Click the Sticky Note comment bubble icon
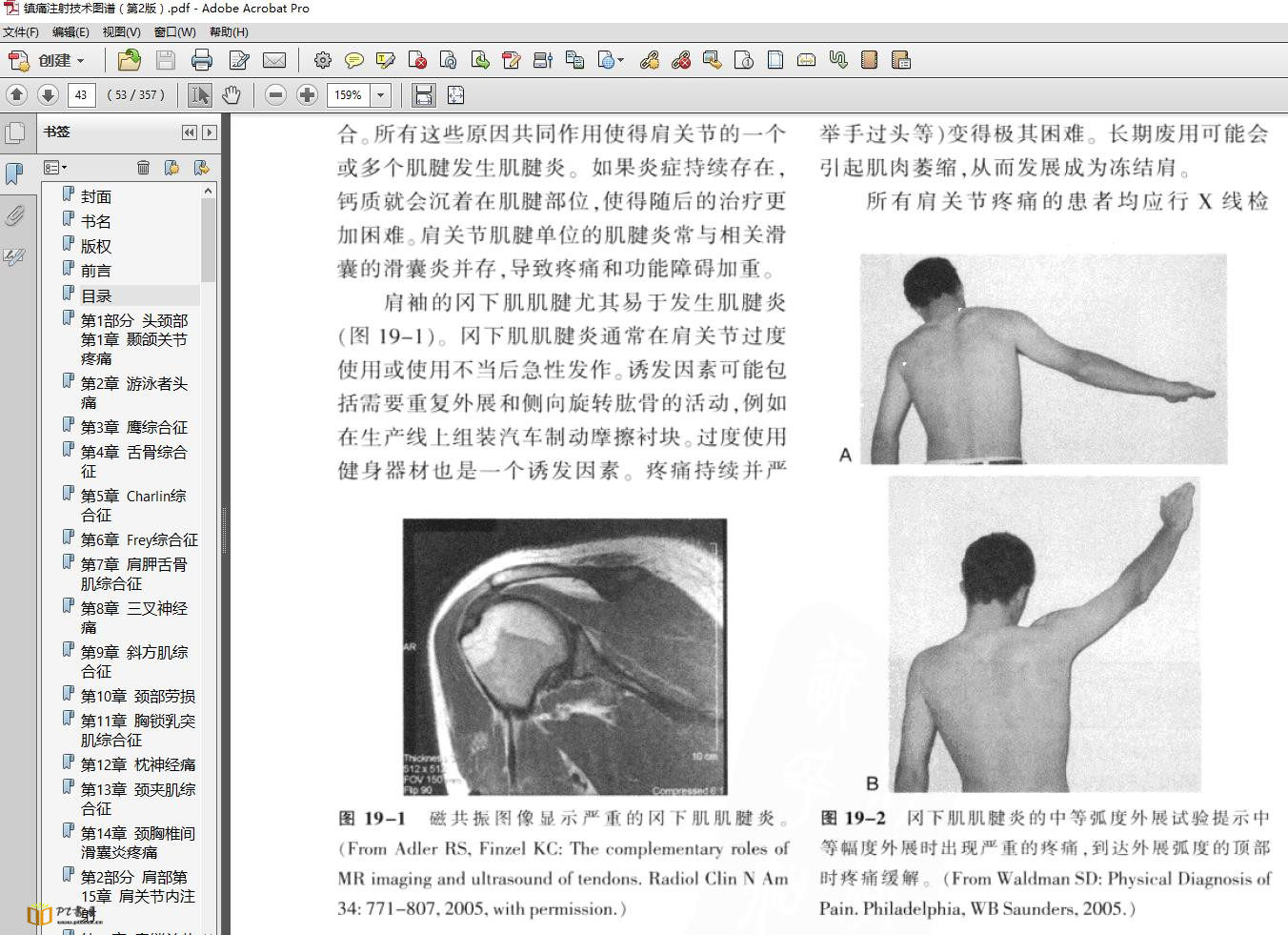 click(353, 61)
